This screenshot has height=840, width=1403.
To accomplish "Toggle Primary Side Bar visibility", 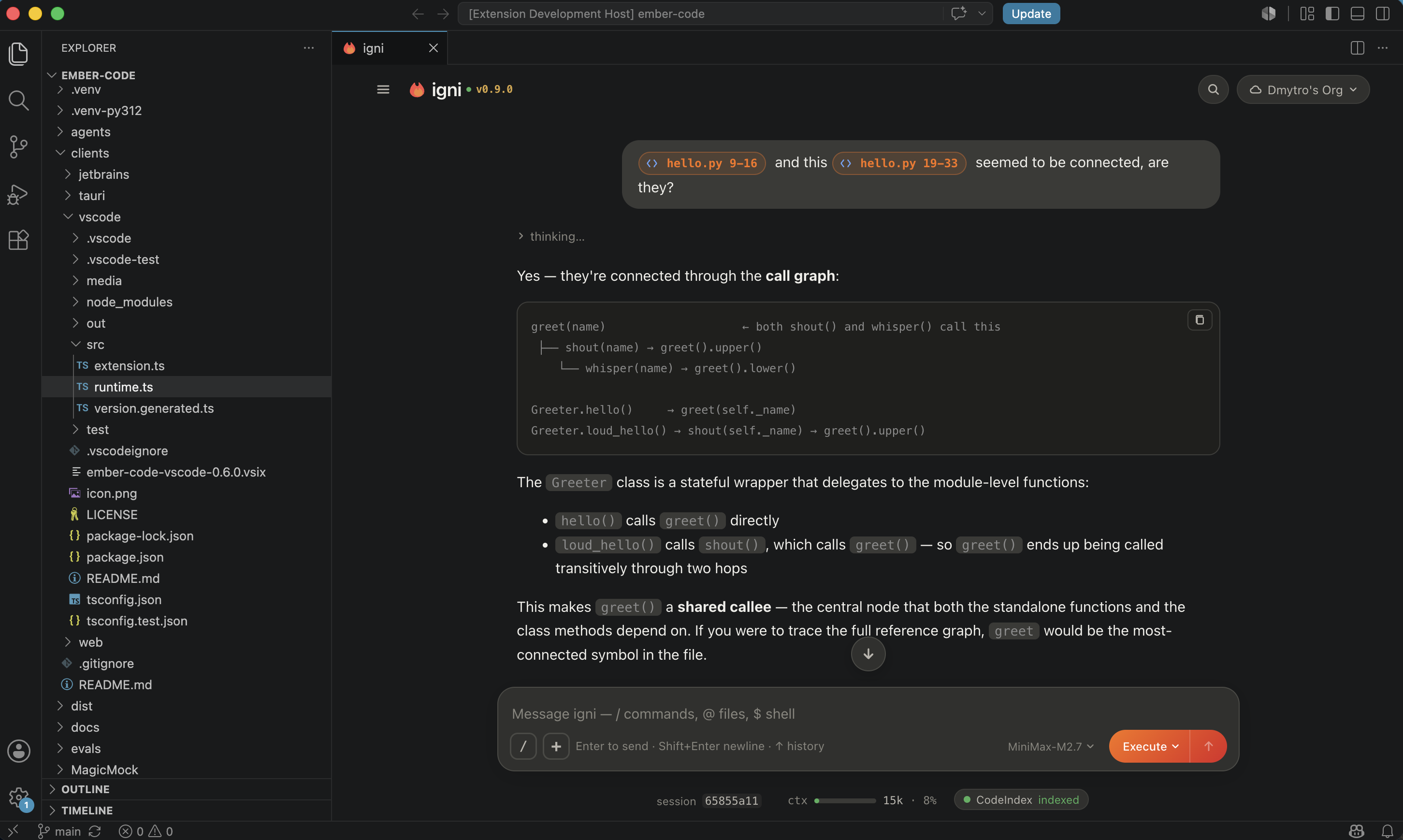I will pos(1332,14).
